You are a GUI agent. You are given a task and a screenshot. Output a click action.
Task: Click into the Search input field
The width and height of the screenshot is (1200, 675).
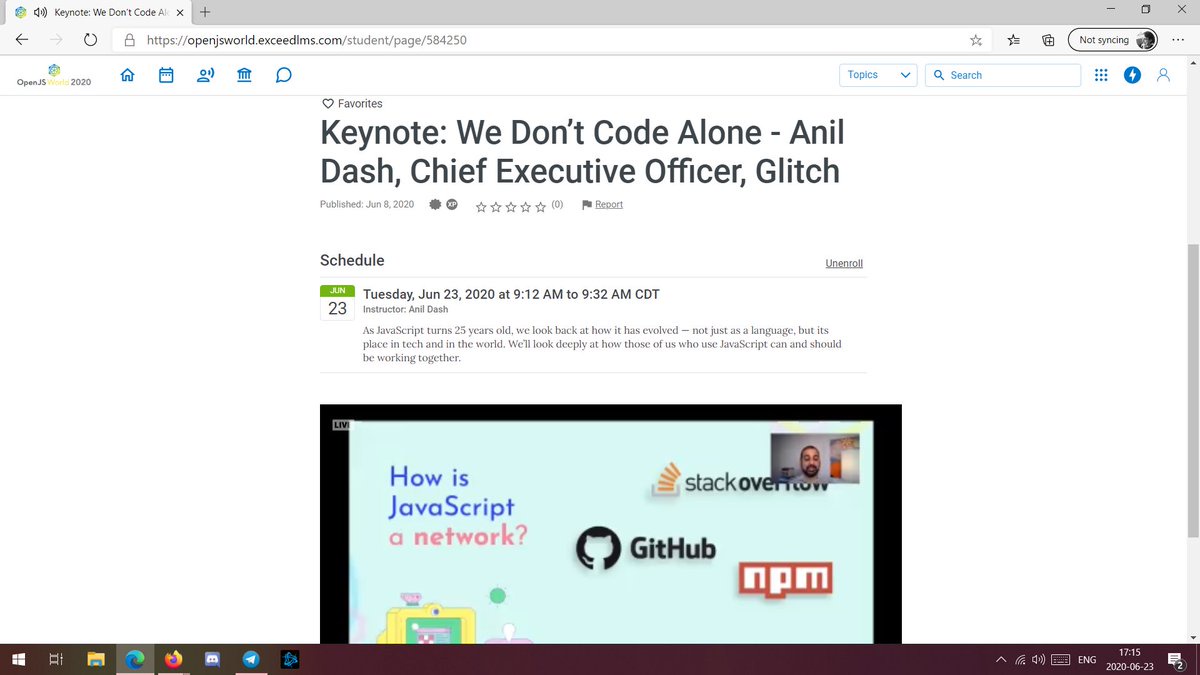[1010, 75]
